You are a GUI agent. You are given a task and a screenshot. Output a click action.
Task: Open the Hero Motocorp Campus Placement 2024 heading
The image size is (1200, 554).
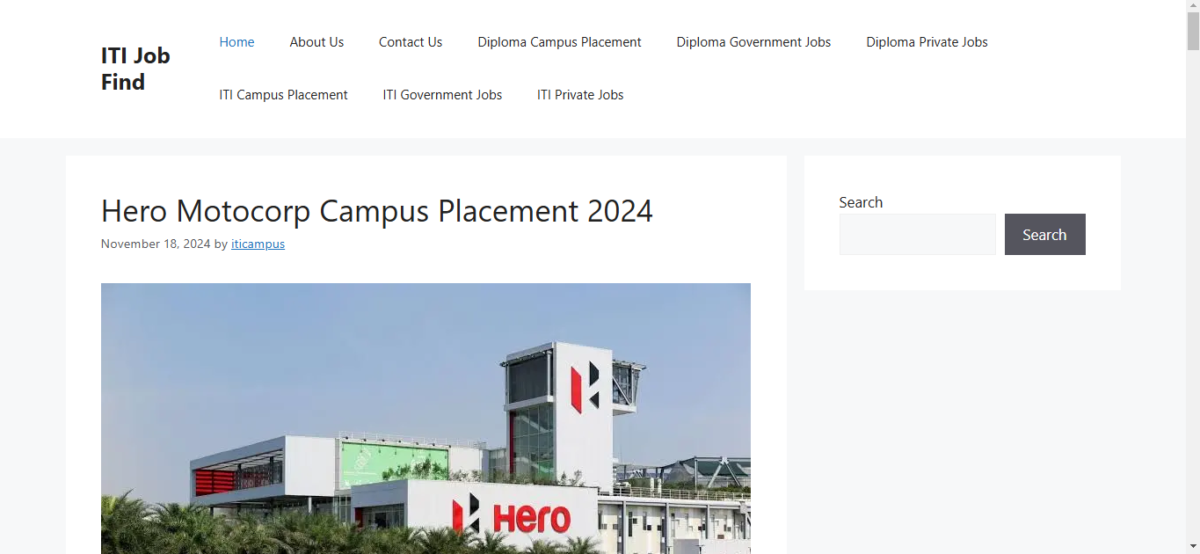coord(377,211)
